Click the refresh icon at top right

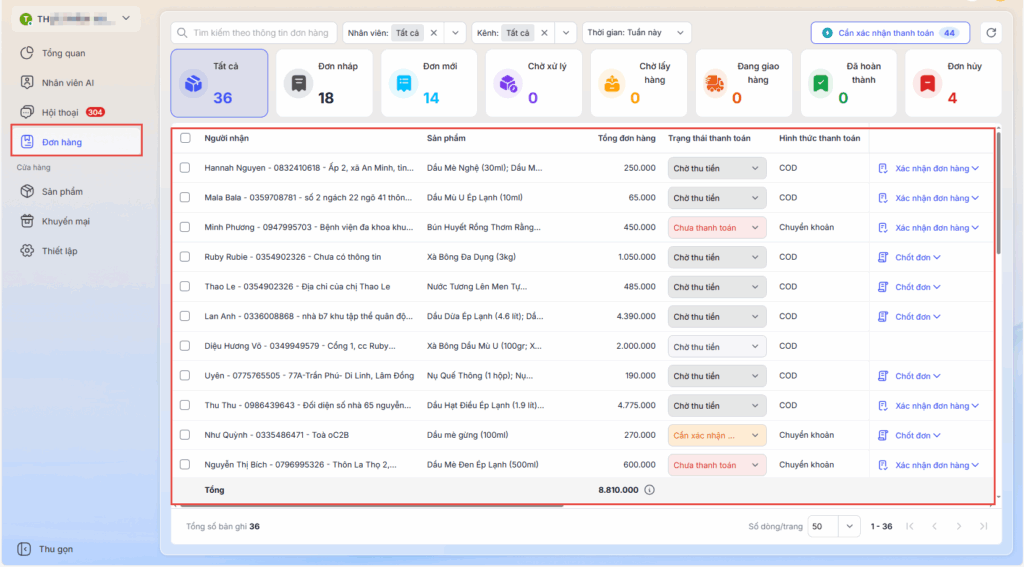pyautogui.click(x=990, y=33)
